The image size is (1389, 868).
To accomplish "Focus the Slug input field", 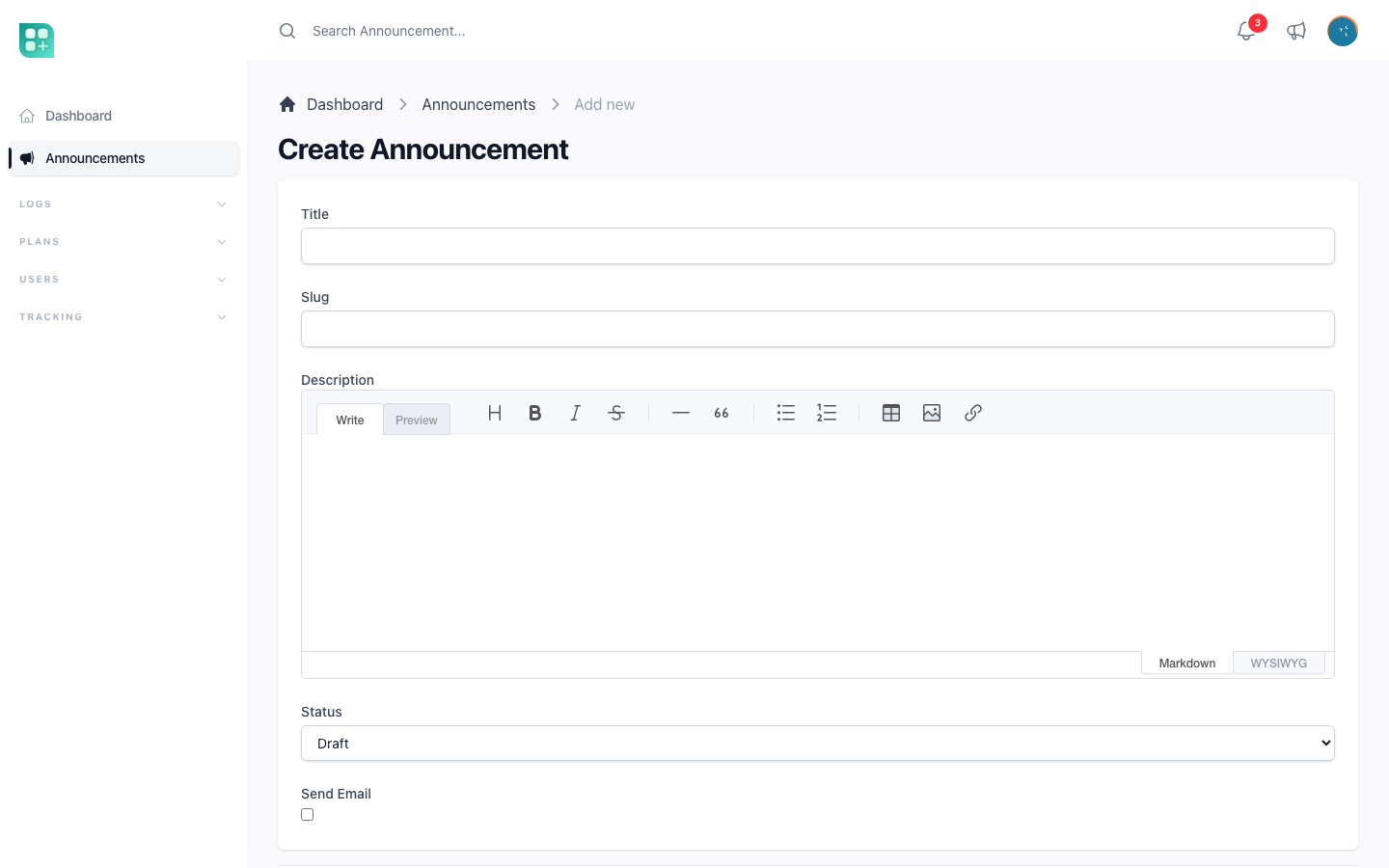I will pos(818,329).
